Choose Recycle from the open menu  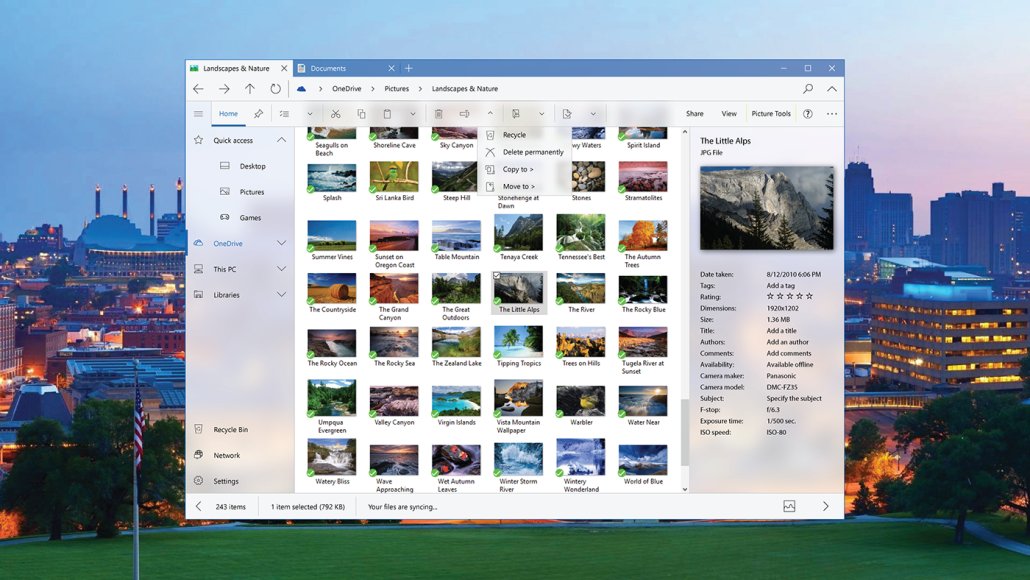[515, 135]
